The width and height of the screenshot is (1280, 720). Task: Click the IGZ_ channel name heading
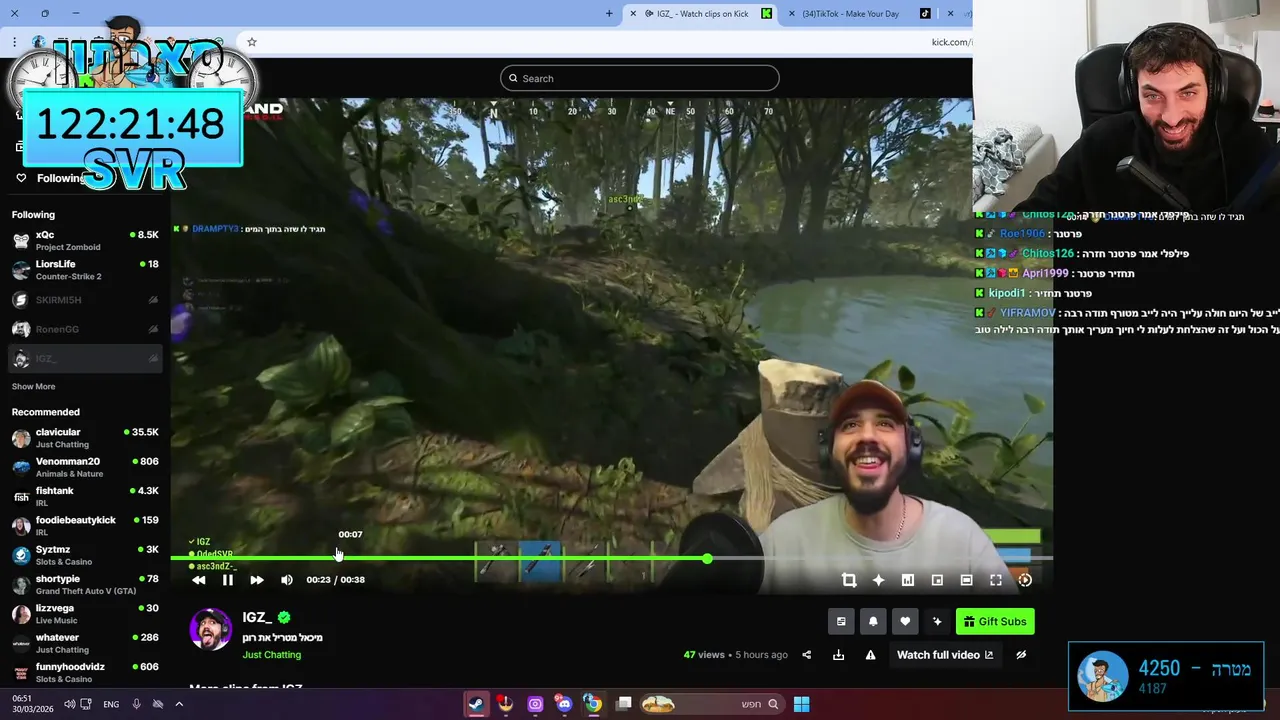pyautogui.click(x=257, y=617)
